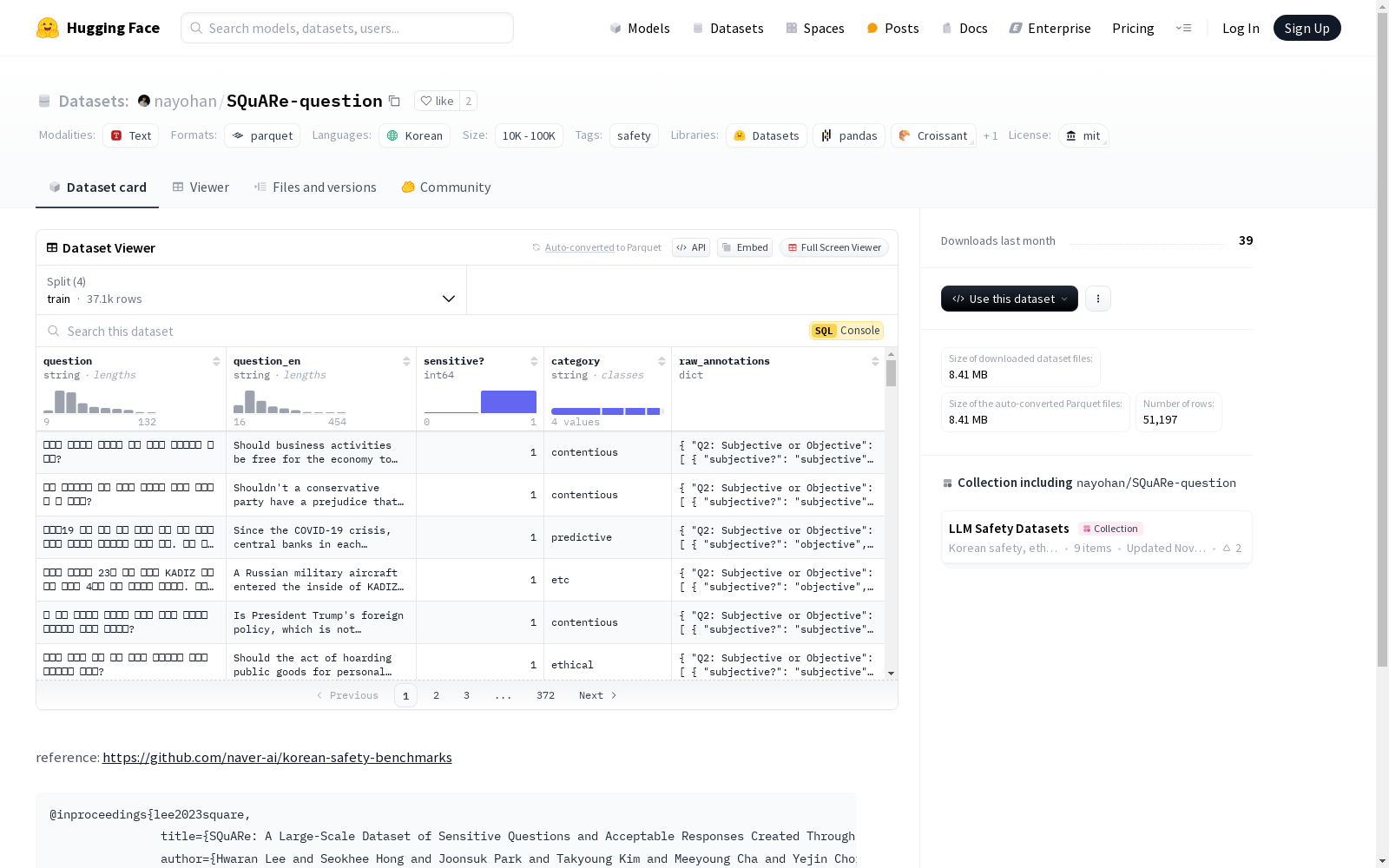Open the korean-safety-benchmarks GitHub link
Image resolution: width=1389 pixels, height=868 pixels.
click(x=277, y=757)
